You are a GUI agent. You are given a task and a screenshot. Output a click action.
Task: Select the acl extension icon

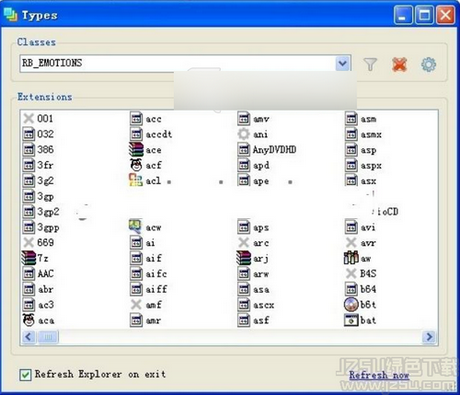136,180
